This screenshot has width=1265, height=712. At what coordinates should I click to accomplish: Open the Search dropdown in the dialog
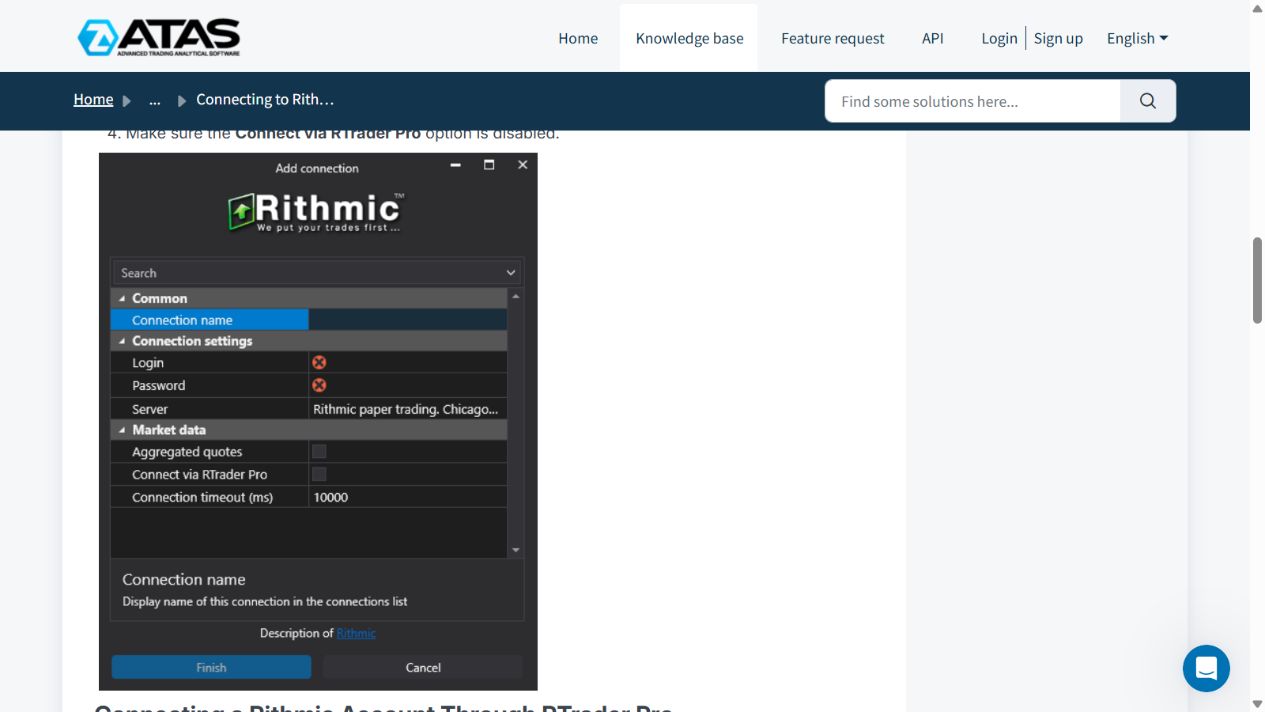pos(511,273)
